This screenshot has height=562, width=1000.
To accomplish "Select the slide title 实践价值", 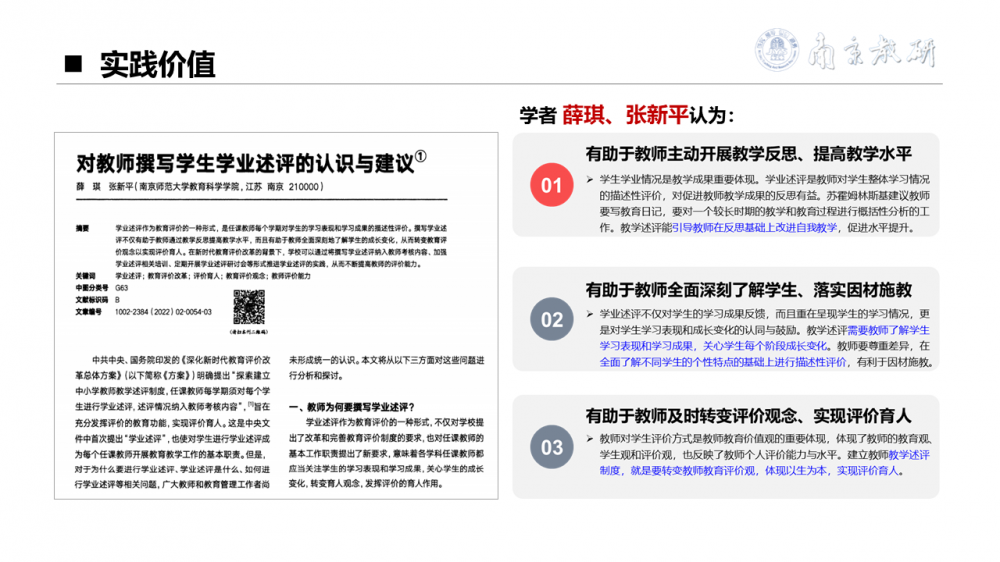I will pos(157,65).
